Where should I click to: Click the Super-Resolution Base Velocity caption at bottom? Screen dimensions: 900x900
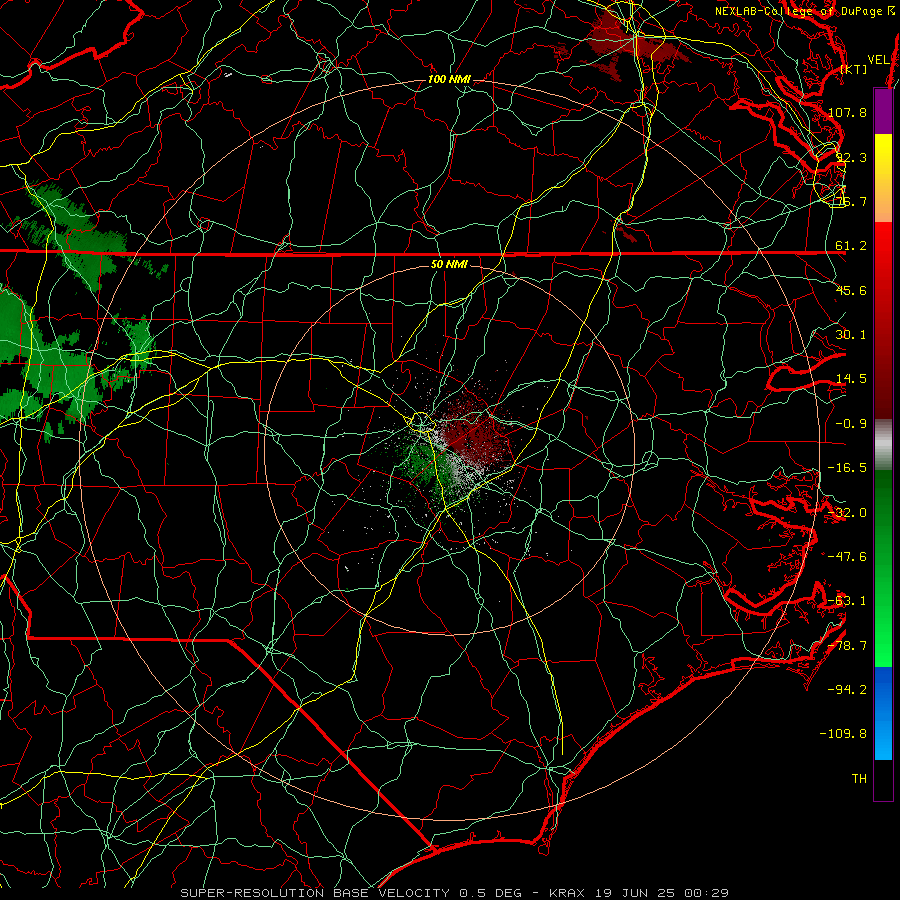pyautogui.click(x=455, y=893)
